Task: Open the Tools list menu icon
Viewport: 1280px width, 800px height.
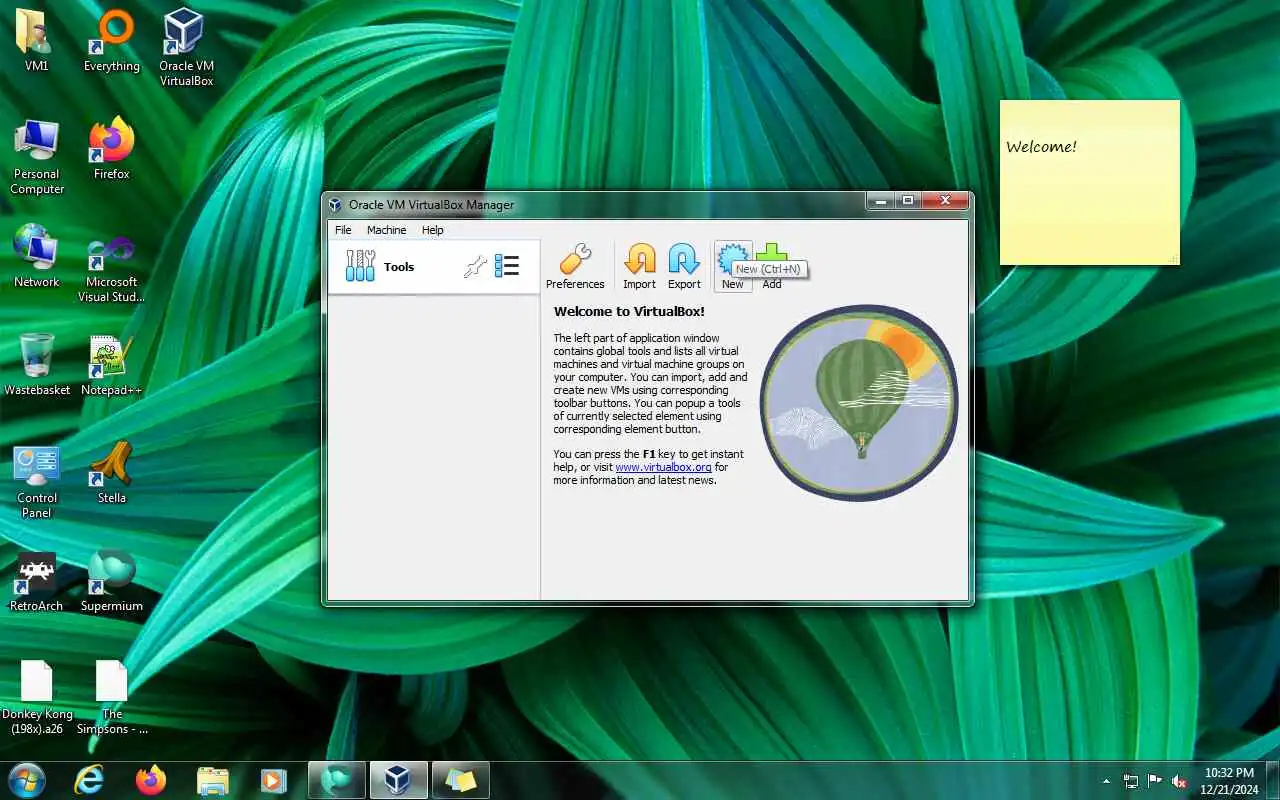Action: [x=507, y=266]
